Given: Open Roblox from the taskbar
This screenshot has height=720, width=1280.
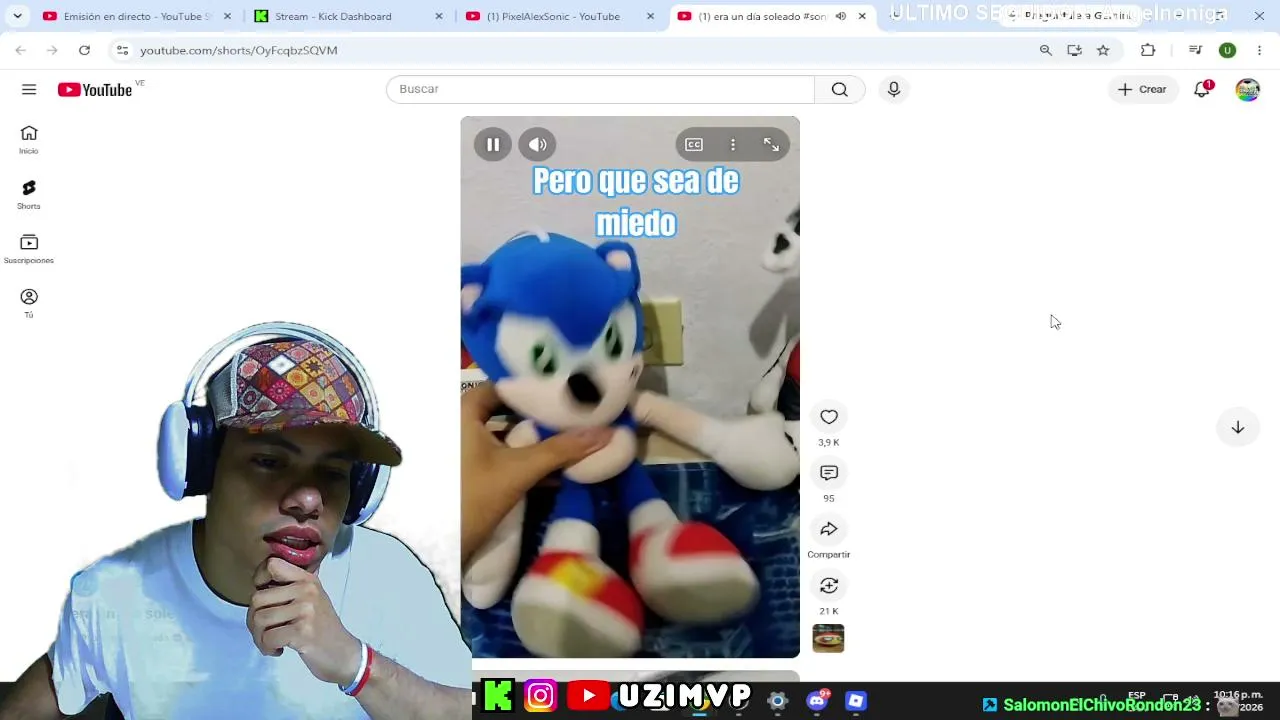Looking at the screenshot, I should tap(855, 701).
